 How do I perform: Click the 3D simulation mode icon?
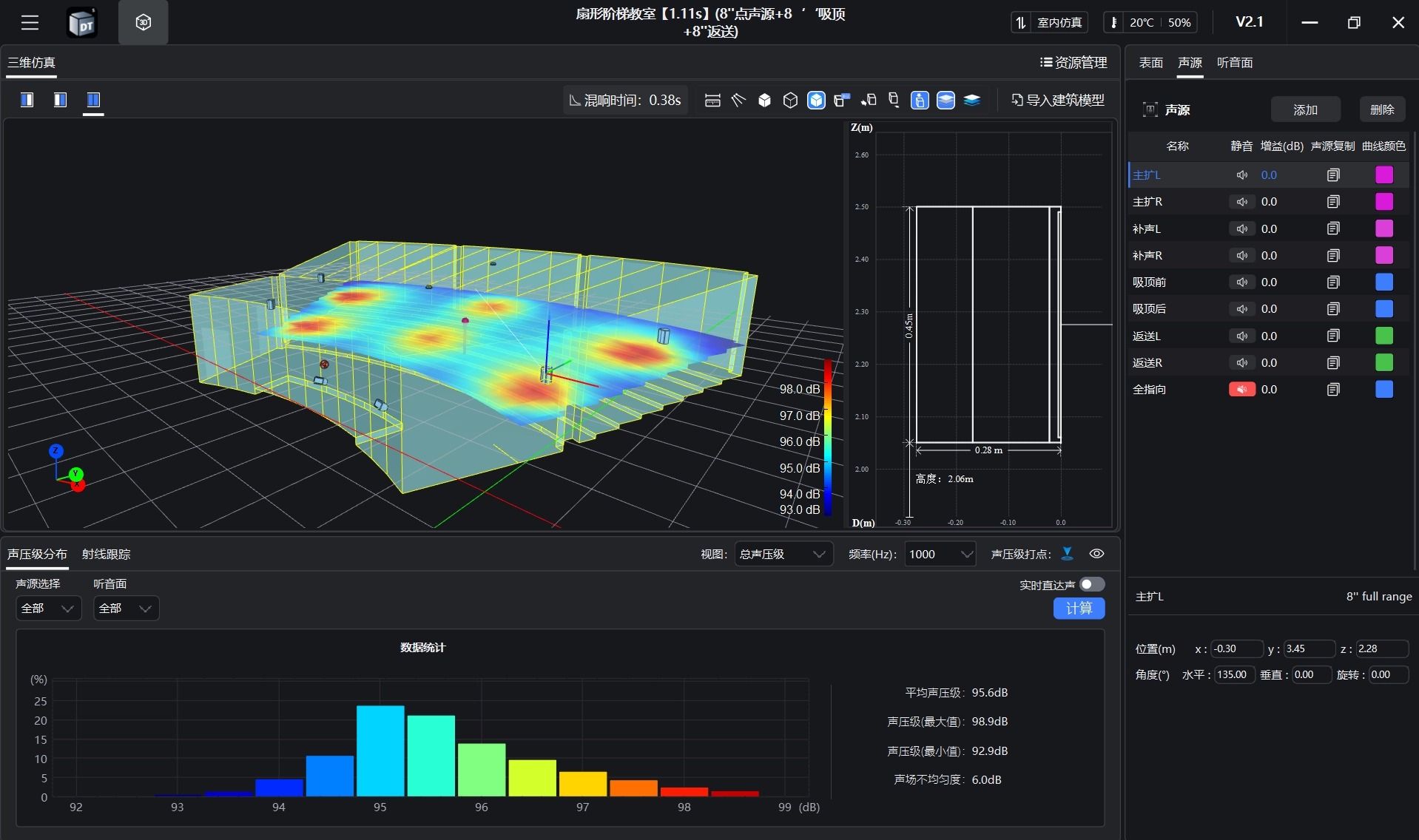coord(143,23)
